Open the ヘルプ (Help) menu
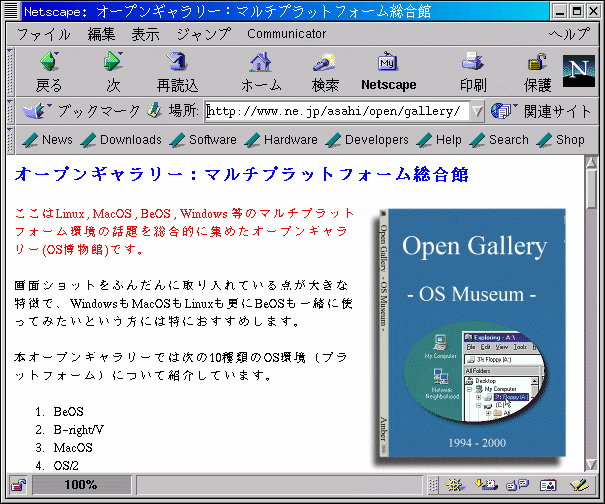The width and height of the screenshot is (605, 504). [x=569, y=34]
